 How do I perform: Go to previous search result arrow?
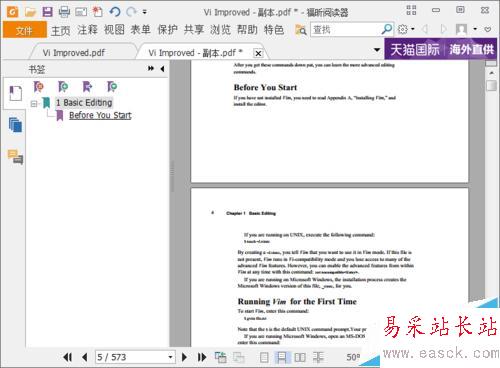coord(425,29)
